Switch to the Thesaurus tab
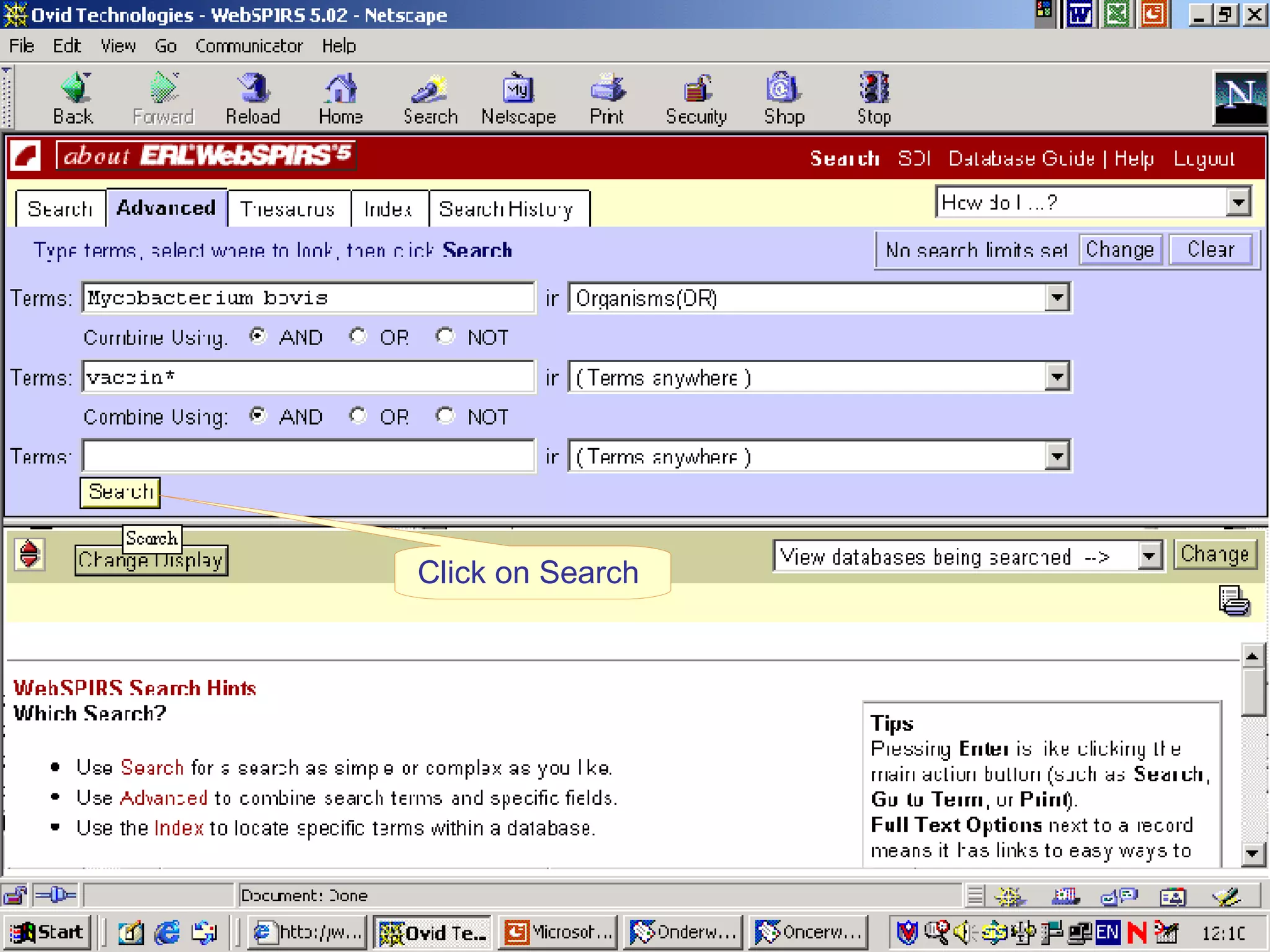Viewport: 1270px width, 952px height. coord(288,209)
